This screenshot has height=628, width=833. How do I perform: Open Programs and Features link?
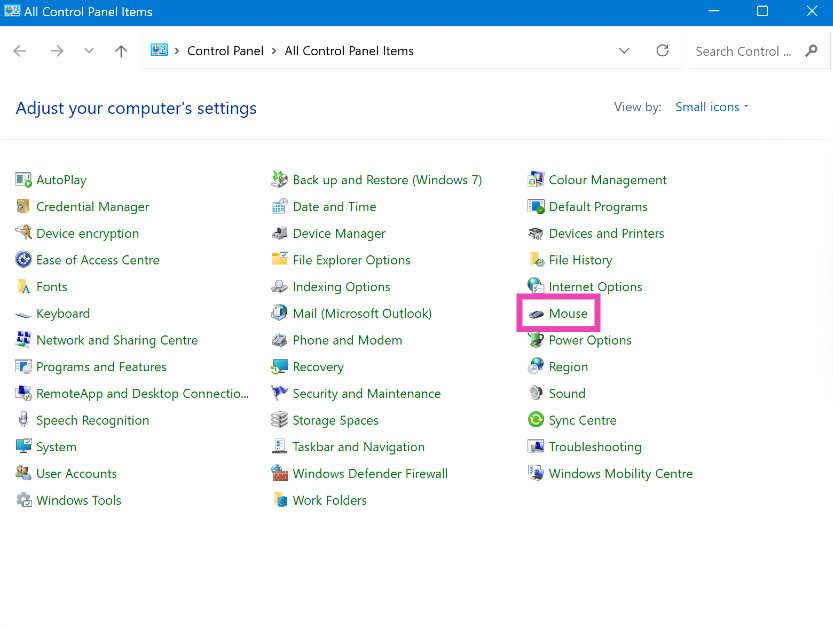[101, 367]
